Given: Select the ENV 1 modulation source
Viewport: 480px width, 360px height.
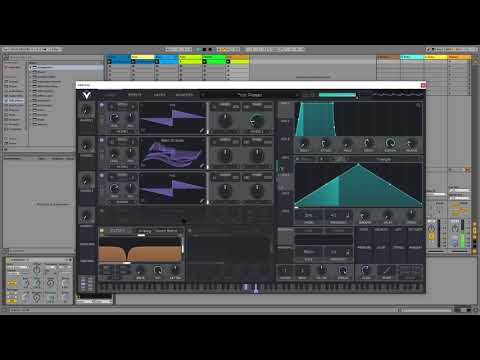Looking at the screenshot, I should pos(285,109).
